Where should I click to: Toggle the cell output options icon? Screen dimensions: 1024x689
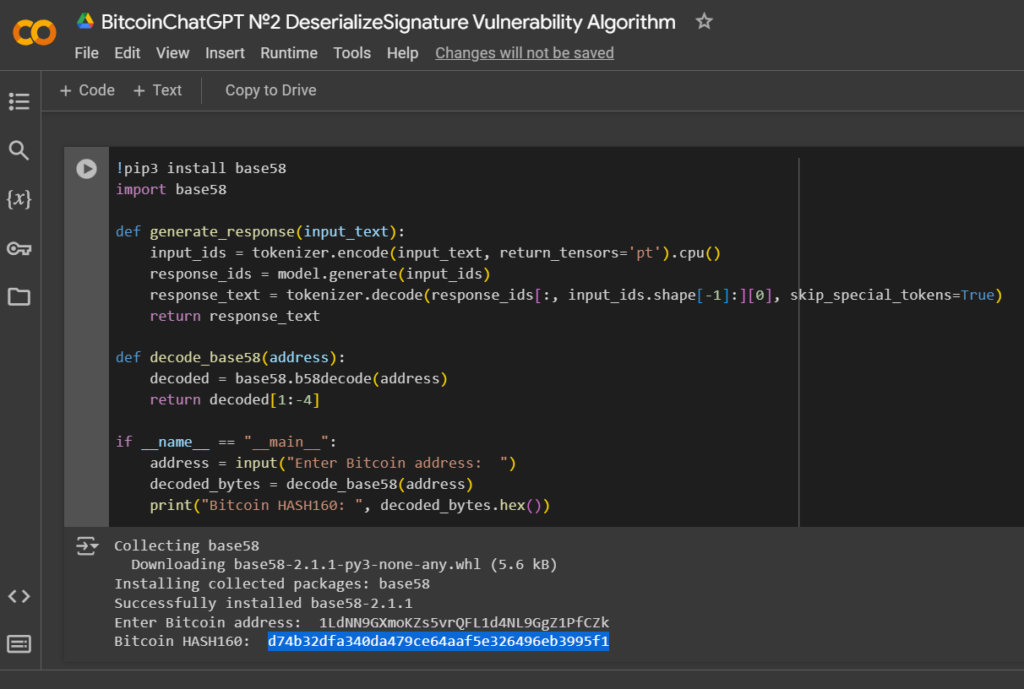click(x=87, y=546)
